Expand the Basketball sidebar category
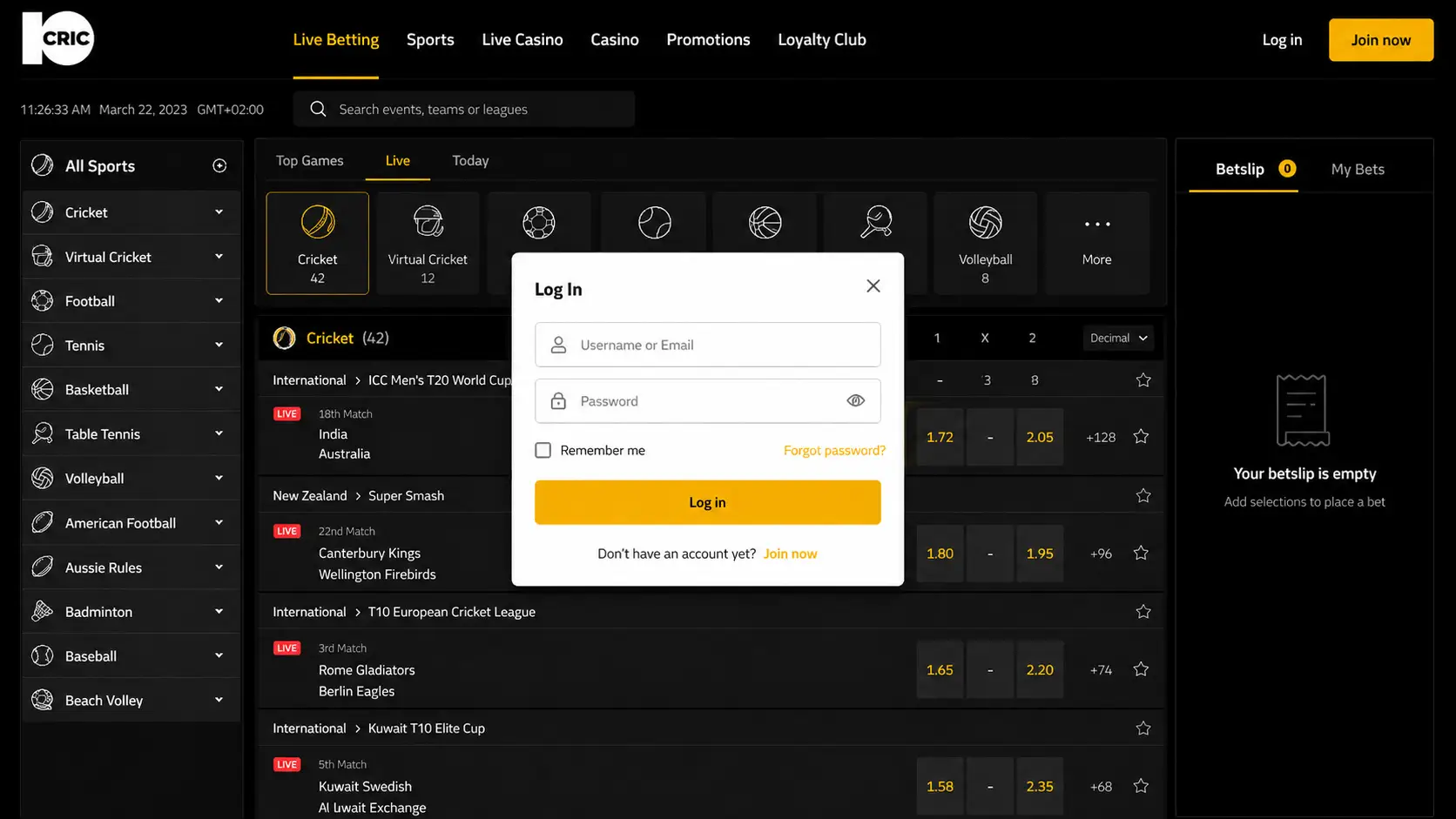Image resolution: width=1456 pixels, height=819 pixels. pos(219,389)
